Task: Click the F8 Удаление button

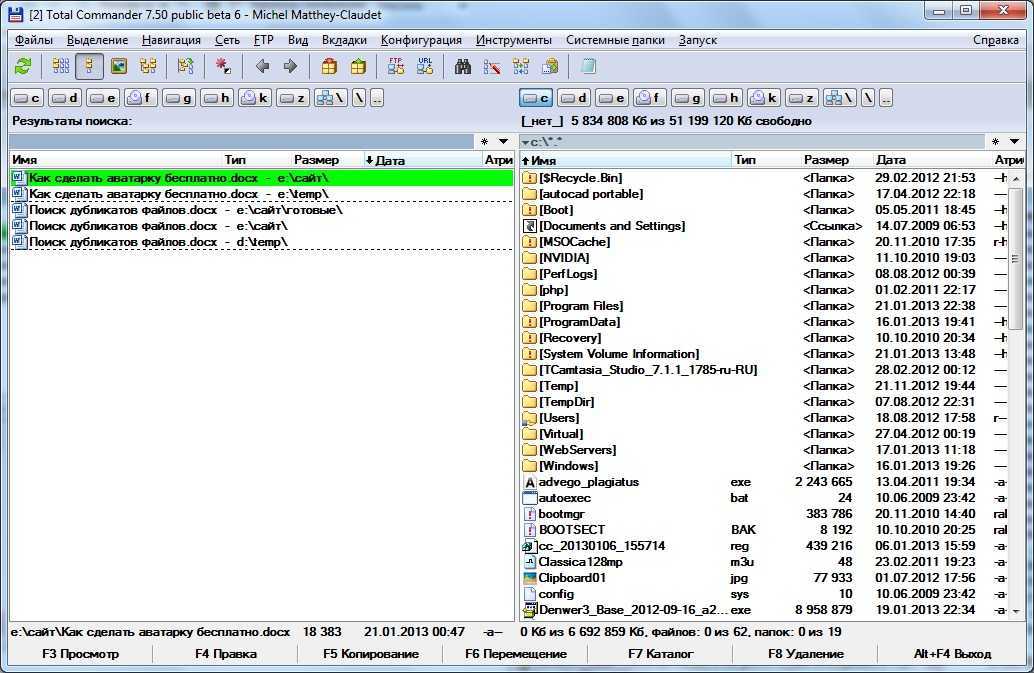Action: coord(805,654)
